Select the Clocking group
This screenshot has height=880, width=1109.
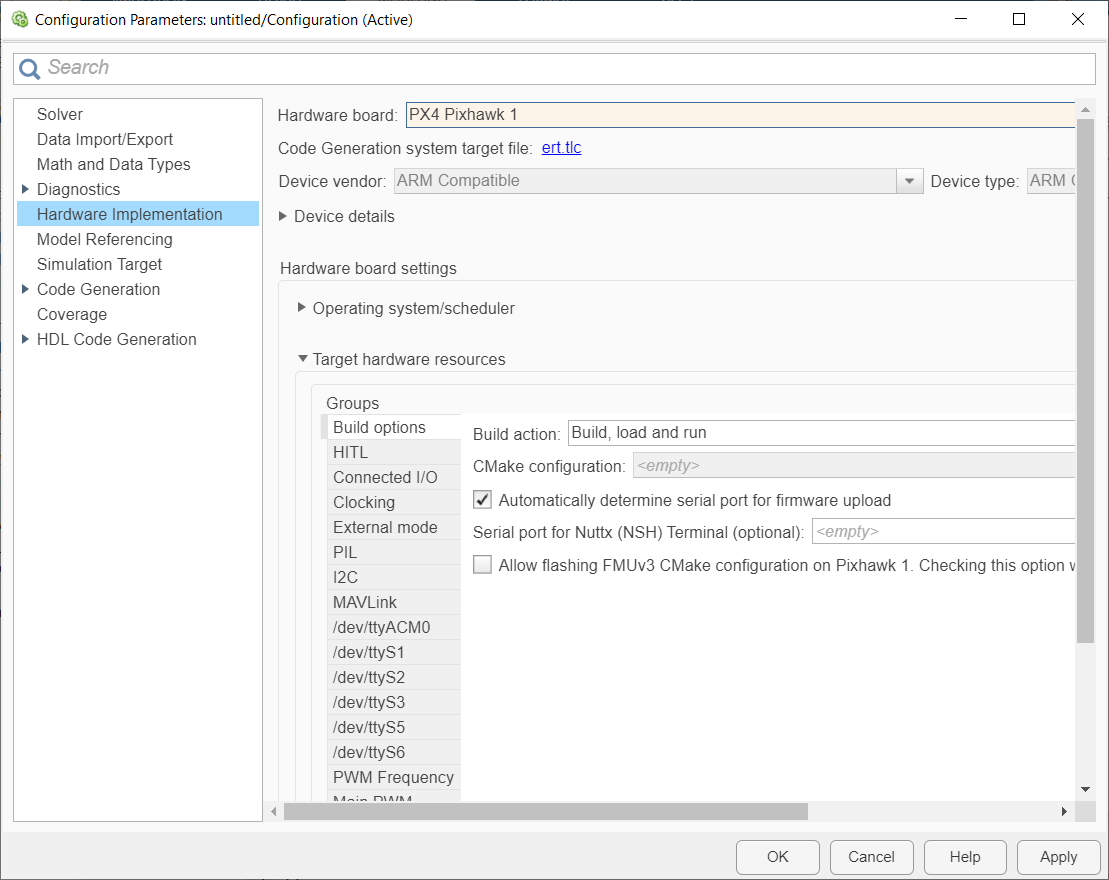[x=394, y=502]
